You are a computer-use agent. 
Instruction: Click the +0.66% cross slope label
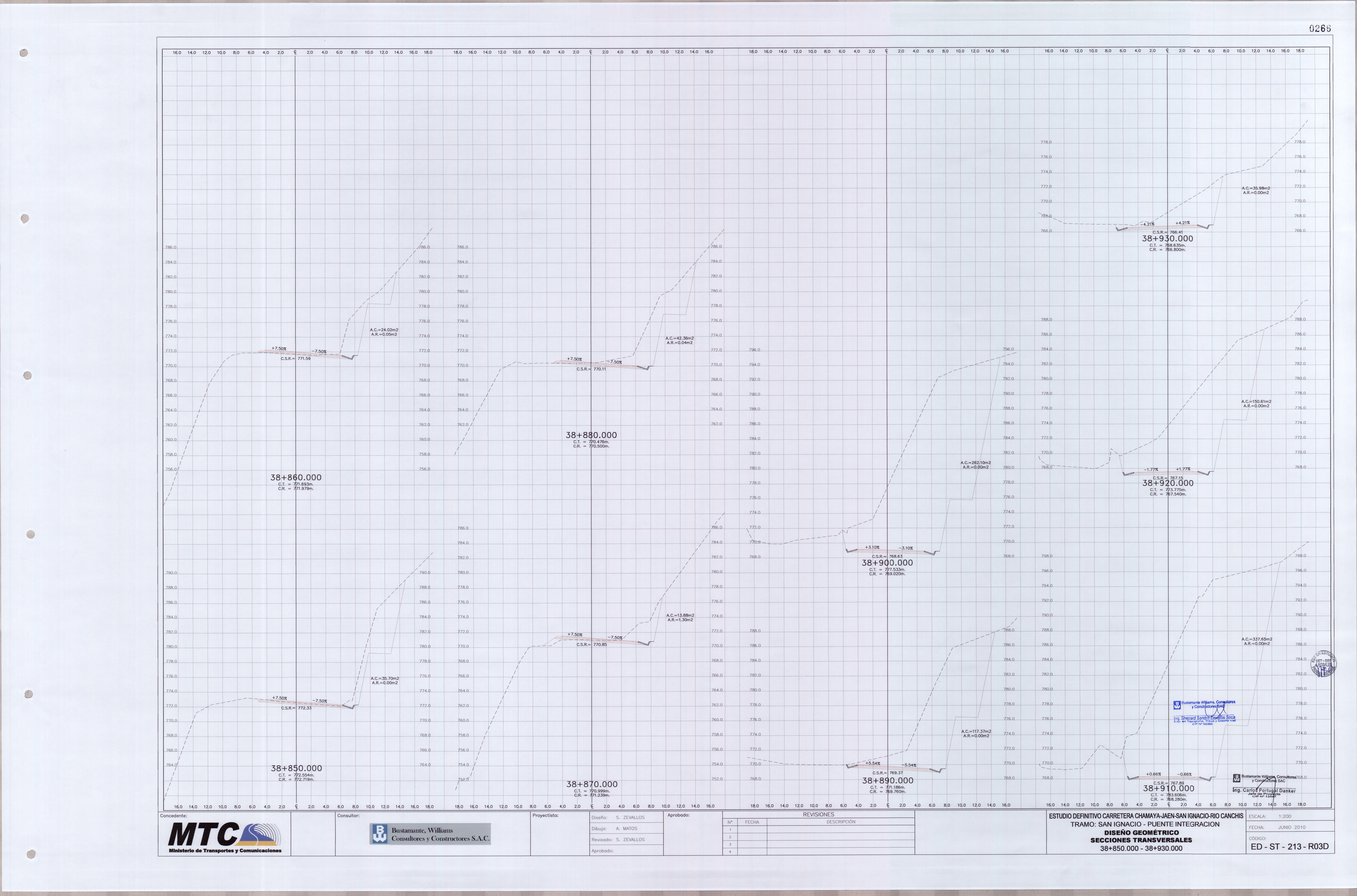click(x=1154, y=774)
